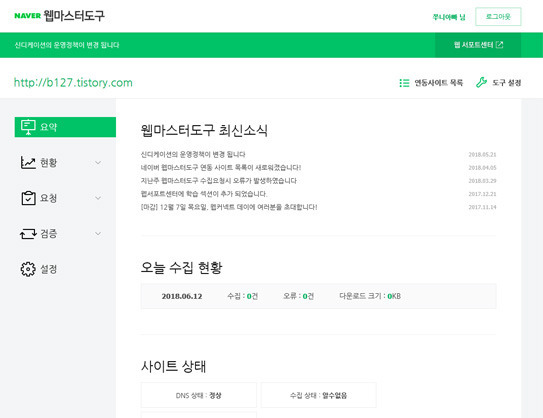The image size is (543, 418).
Task: Open news about 웹서포트센터에 학습 섹션이 추가
Action: [204, 194]
